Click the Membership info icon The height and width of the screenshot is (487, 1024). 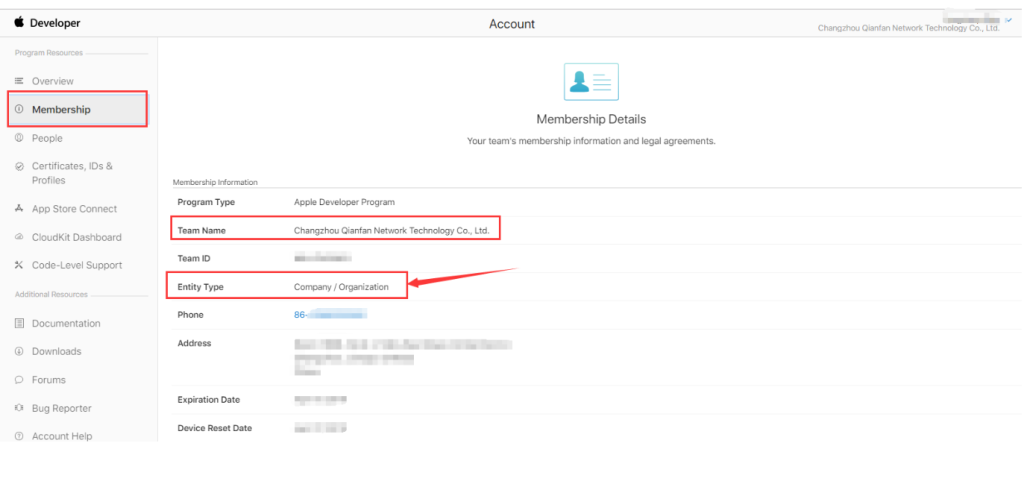coord(19,110)
